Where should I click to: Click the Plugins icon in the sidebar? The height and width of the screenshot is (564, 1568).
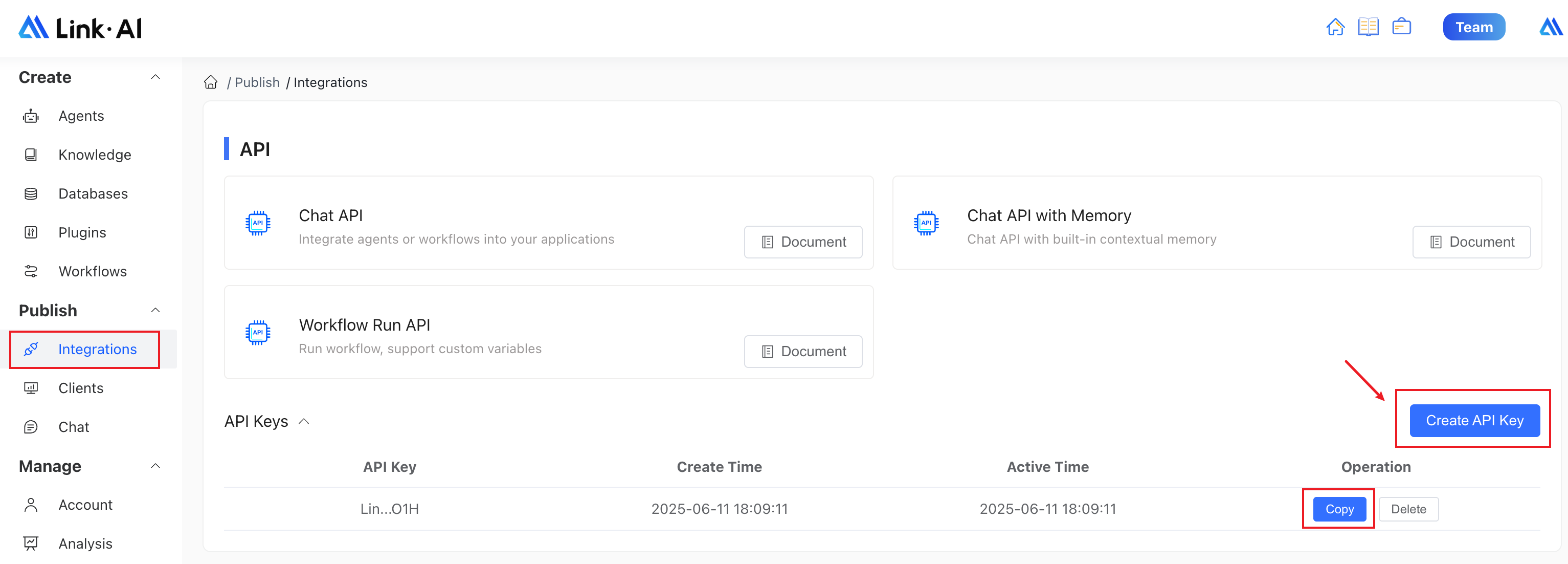[31, 233]
